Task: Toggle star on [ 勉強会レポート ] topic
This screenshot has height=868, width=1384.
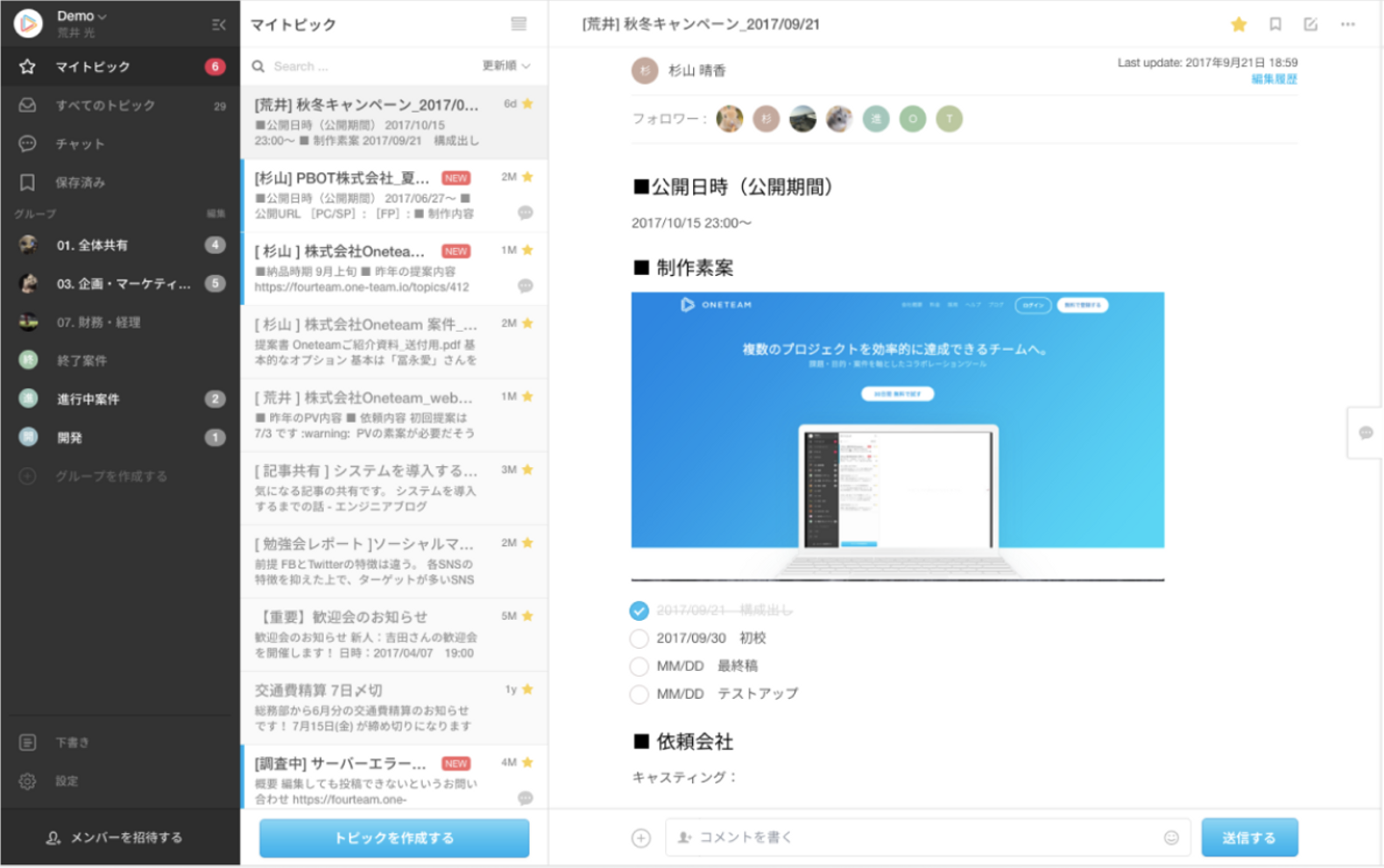Action: (x=528, y=543)
